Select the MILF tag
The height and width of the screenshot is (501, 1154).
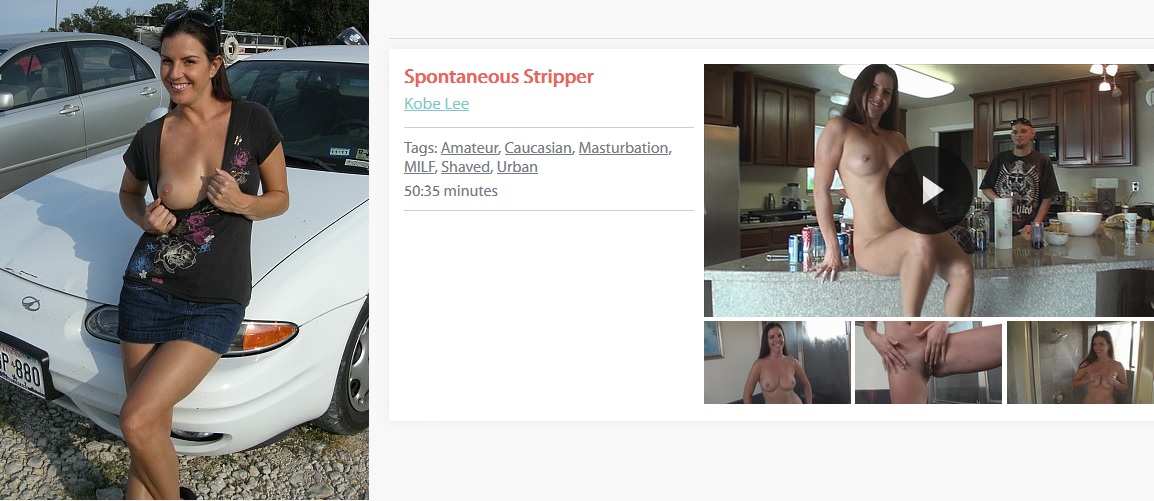click(420, 167)
